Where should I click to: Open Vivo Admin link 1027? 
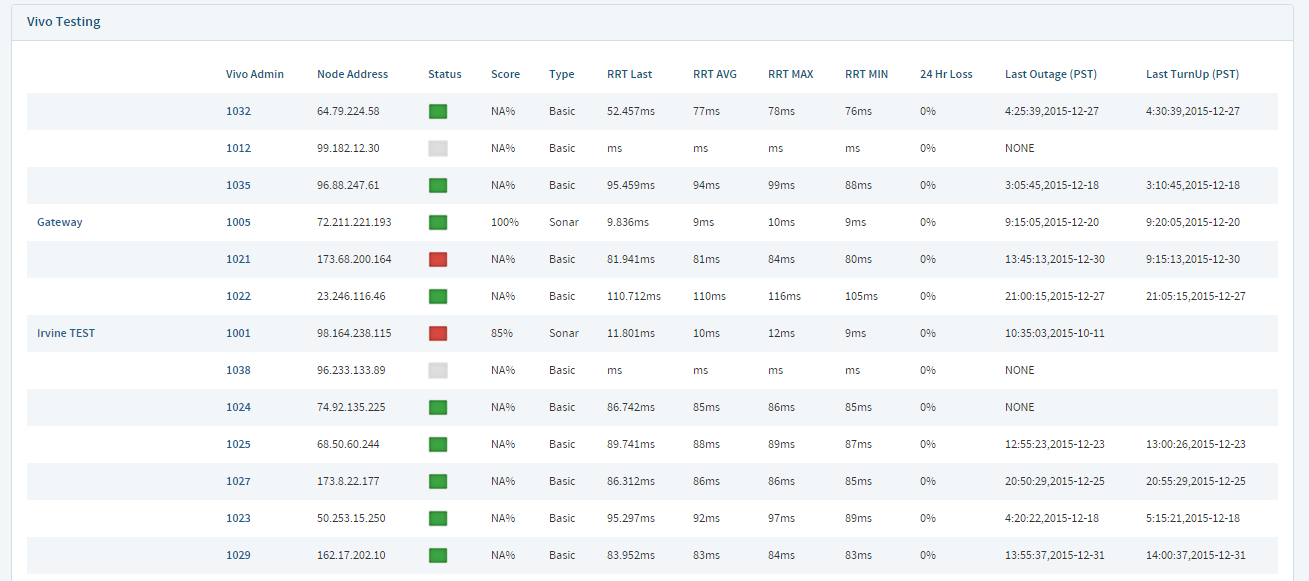pos(238,481)
